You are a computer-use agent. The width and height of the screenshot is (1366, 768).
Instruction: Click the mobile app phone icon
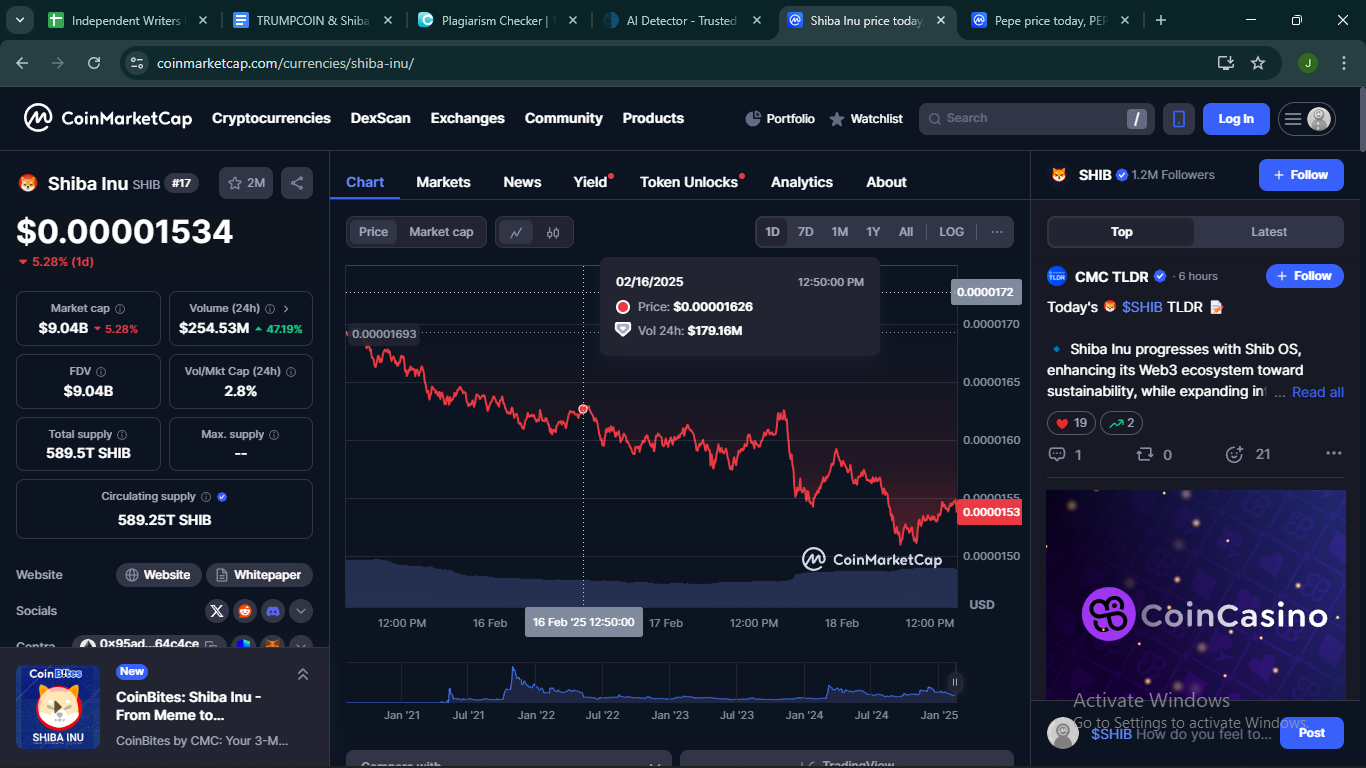tap(1179, 119)
